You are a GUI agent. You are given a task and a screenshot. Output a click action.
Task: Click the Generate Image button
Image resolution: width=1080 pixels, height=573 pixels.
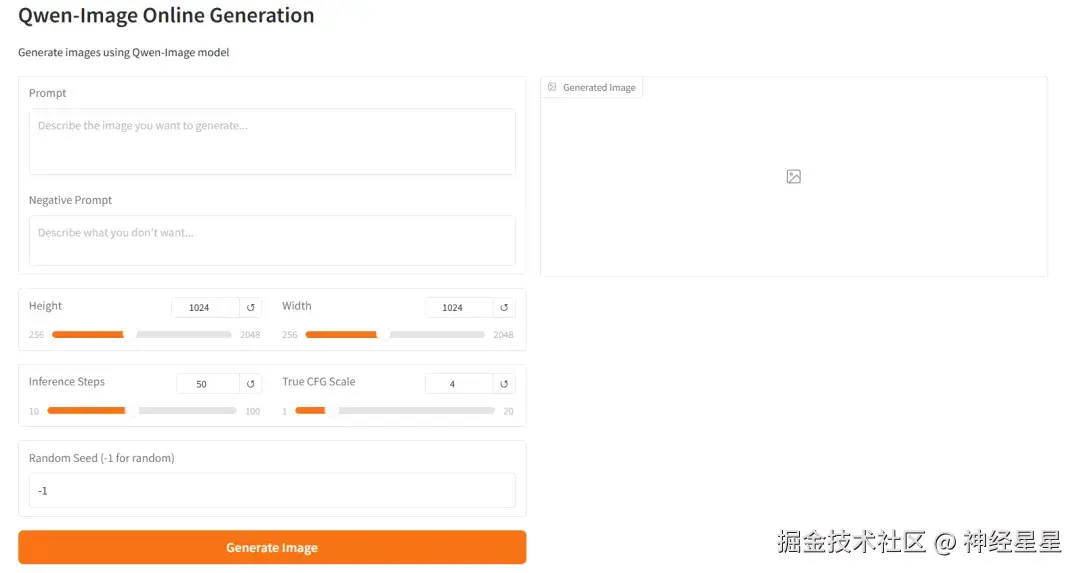click(272, 547)
